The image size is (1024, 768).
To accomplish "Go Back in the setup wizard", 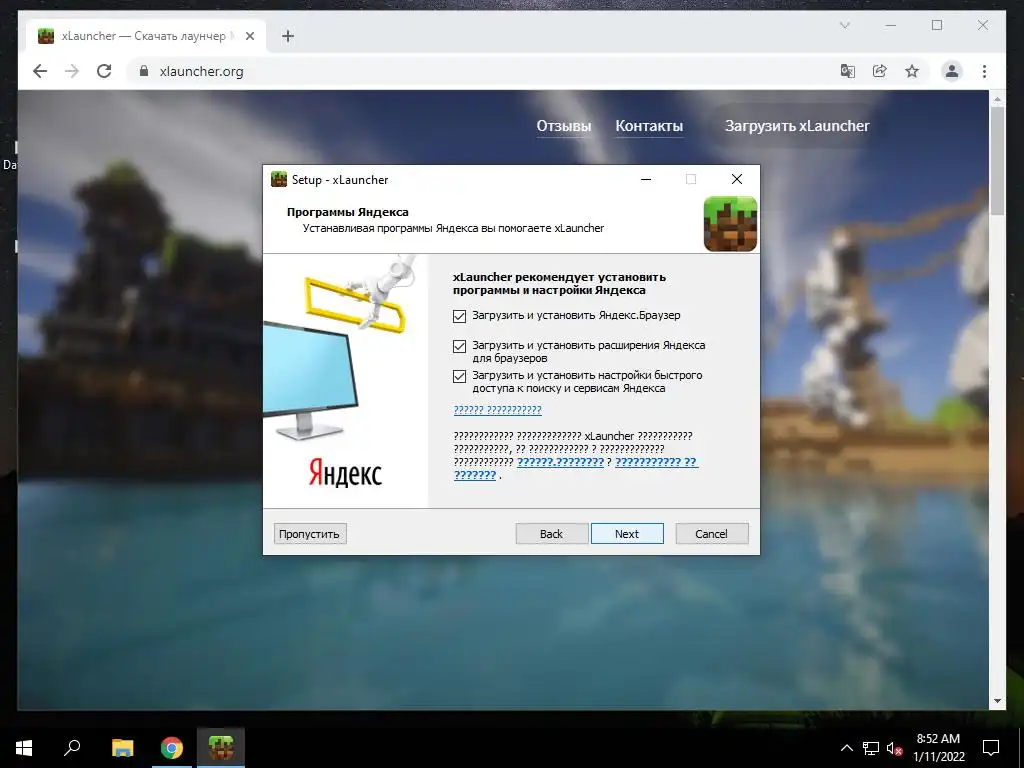I will [551, 534].
